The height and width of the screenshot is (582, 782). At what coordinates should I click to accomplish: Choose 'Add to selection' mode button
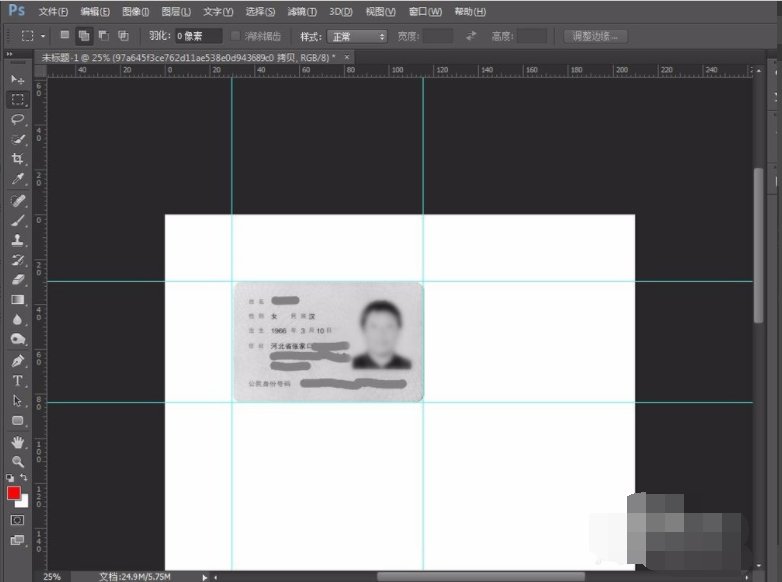84,36
